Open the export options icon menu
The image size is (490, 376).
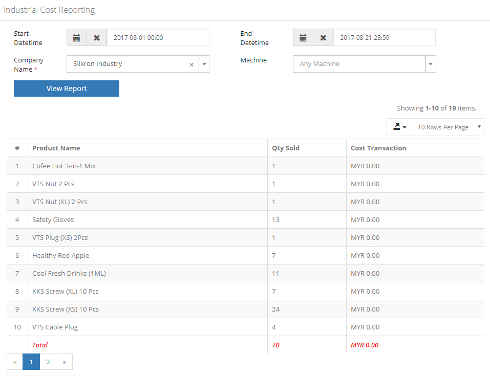point(400,127)
